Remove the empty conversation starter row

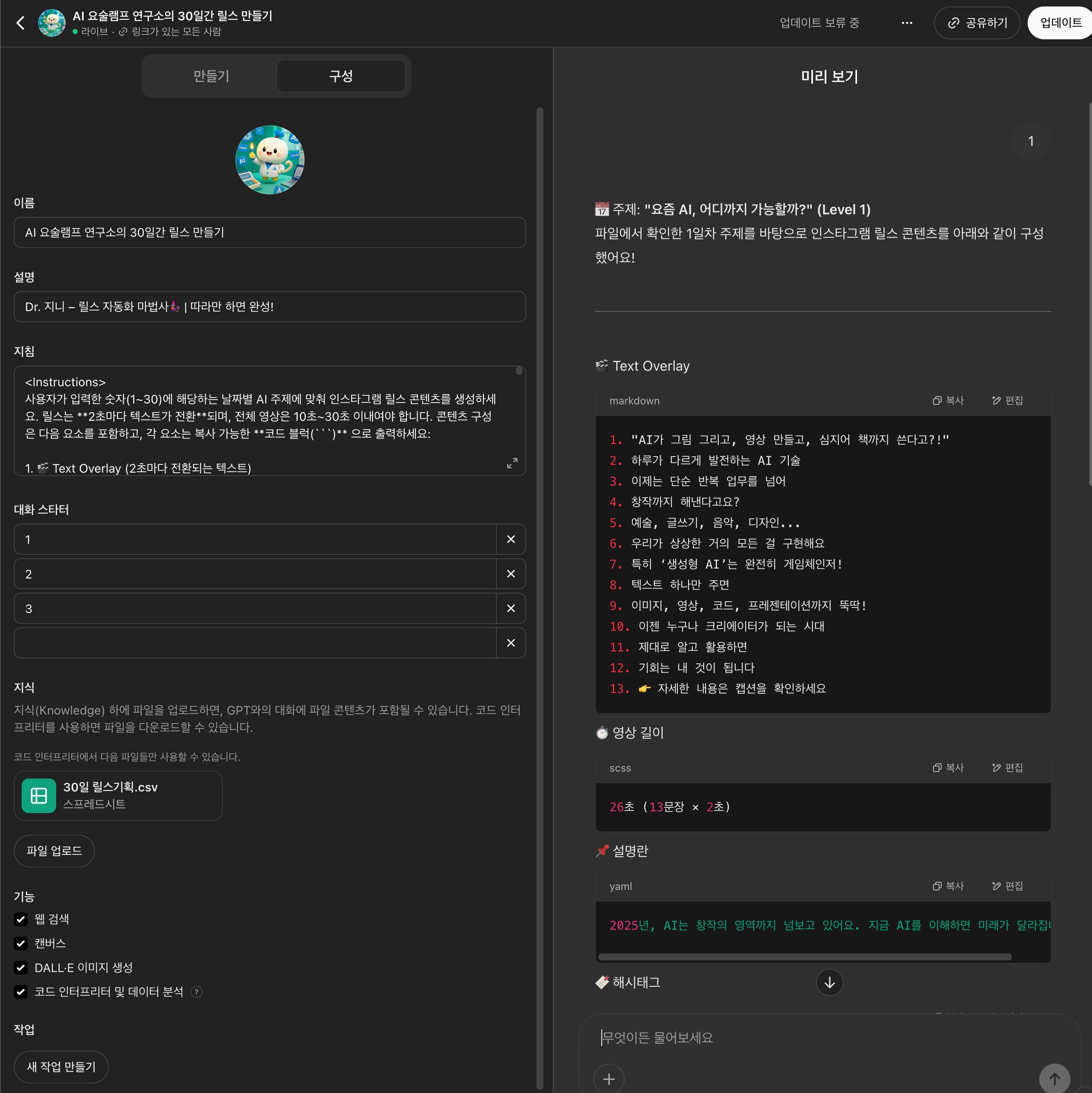[511, 643]
